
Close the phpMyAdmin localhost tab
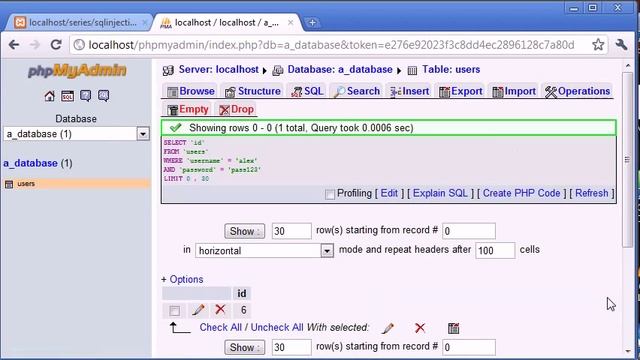click(x=290, y=23)
